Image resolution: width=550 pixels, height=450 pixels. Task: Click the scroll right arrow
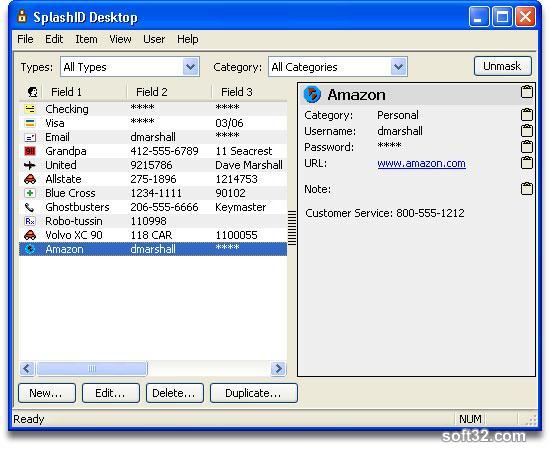(278, 369)
